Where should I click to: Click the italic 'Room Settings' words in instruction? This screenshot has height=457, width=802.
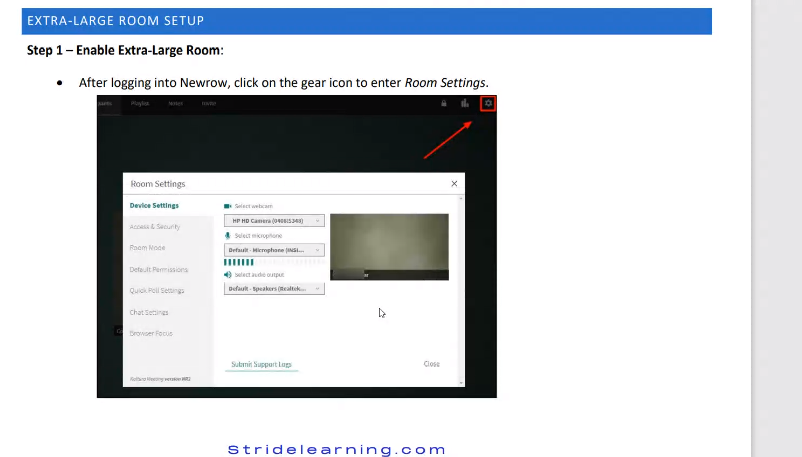[445, 82]
